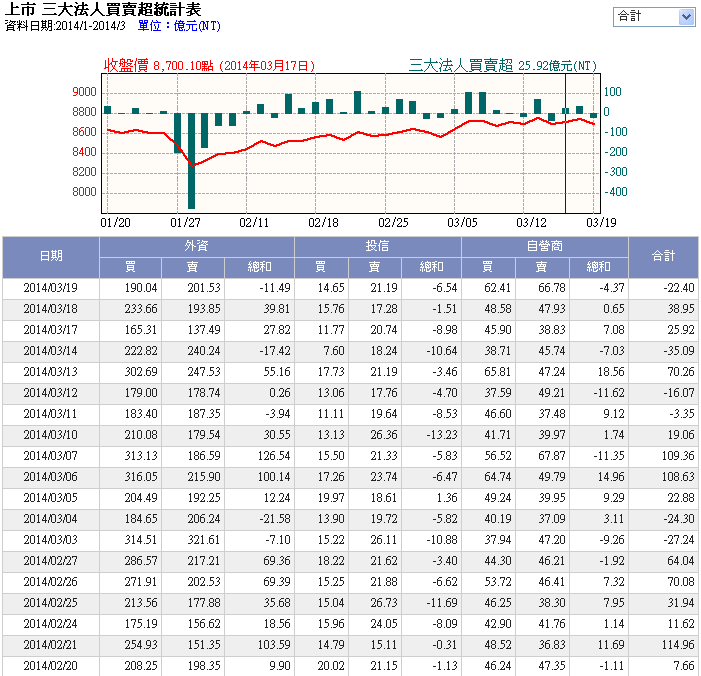Click the 日期 column header
Image resolution: width=701 pixels, height=676 pixels.
pyautogui.click(x=51, y=257)
